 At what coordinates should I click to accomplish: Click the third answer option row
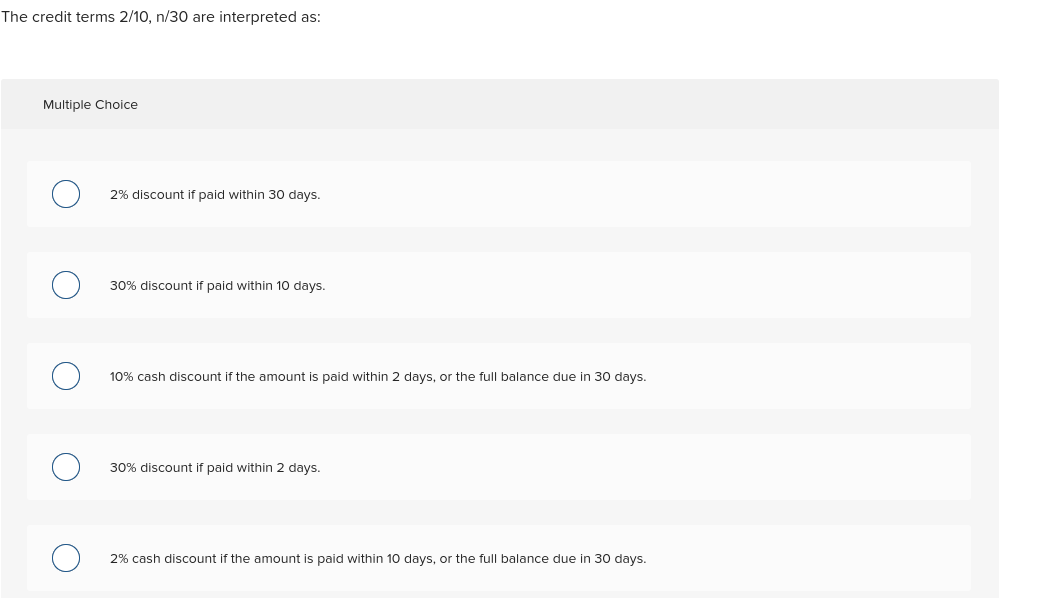pos(498,376)
